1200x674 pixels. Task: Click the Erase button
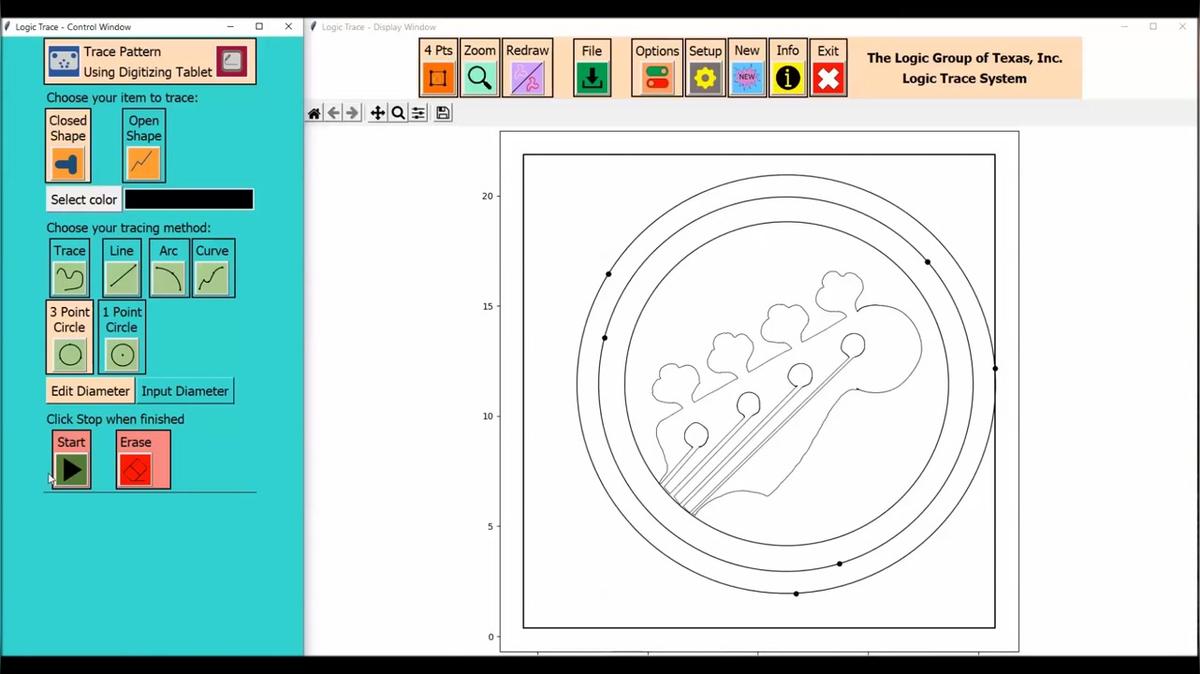(x=136, y=460)
